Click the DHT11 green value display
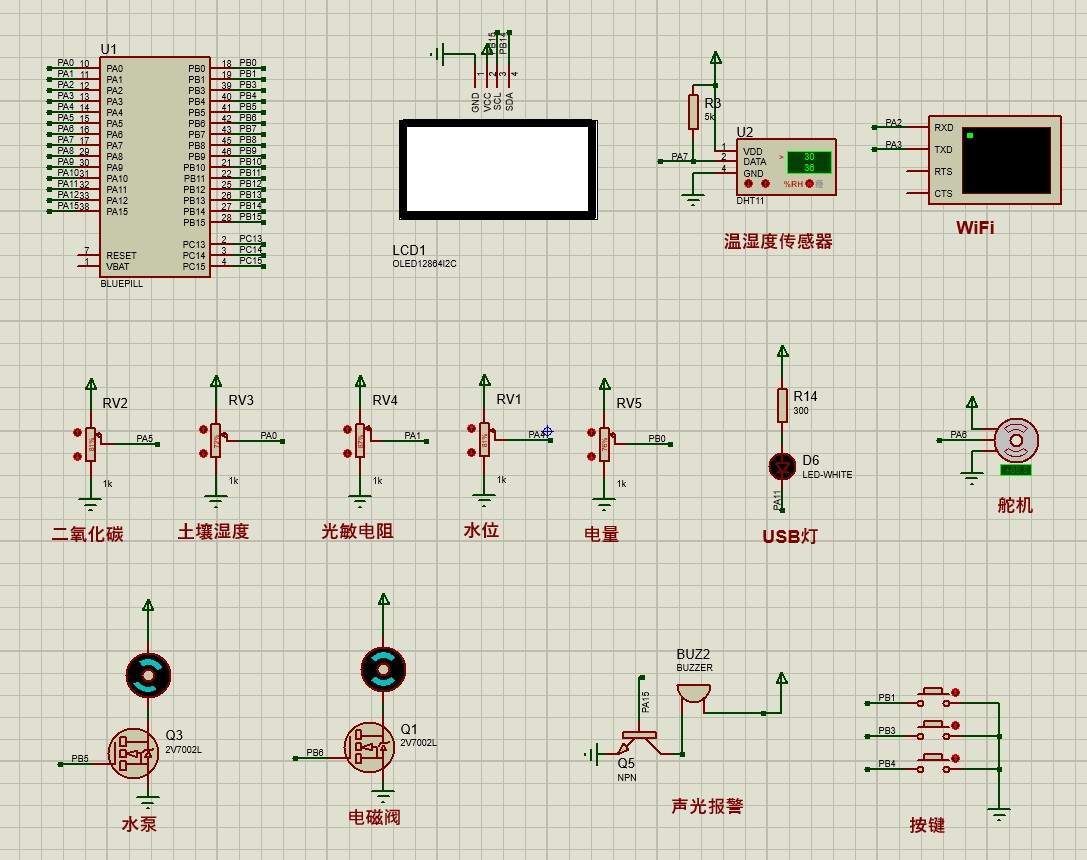1087x860 pixels. 809,162
